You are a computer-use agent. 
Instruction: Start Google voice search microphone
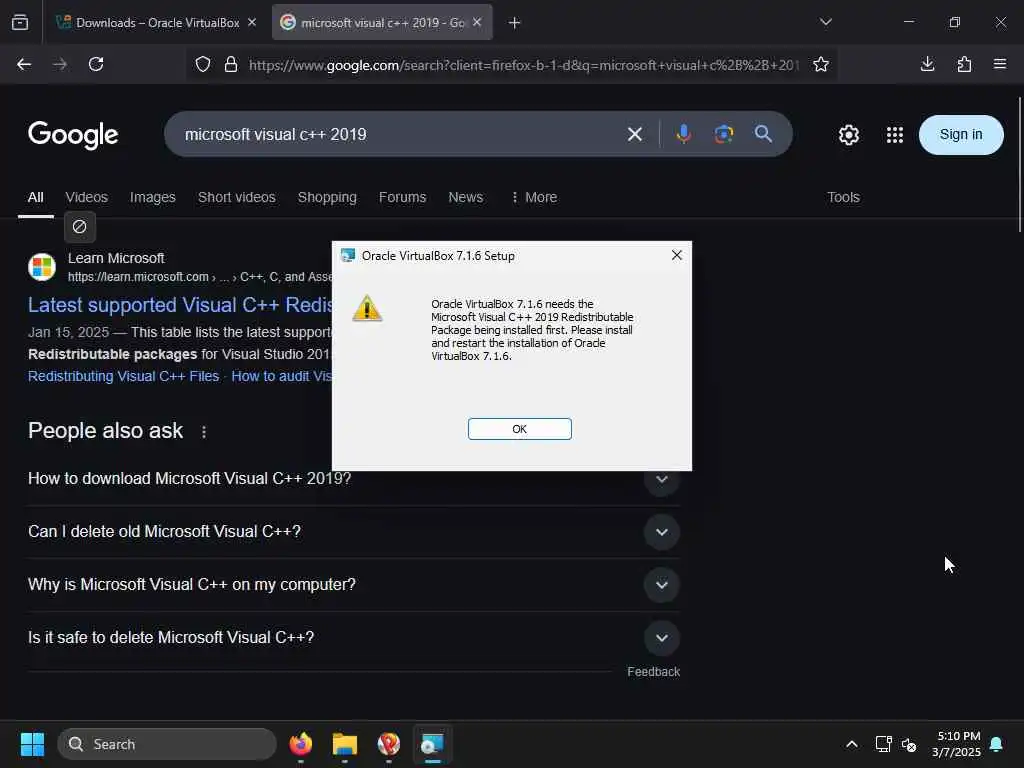coord(684,135)
